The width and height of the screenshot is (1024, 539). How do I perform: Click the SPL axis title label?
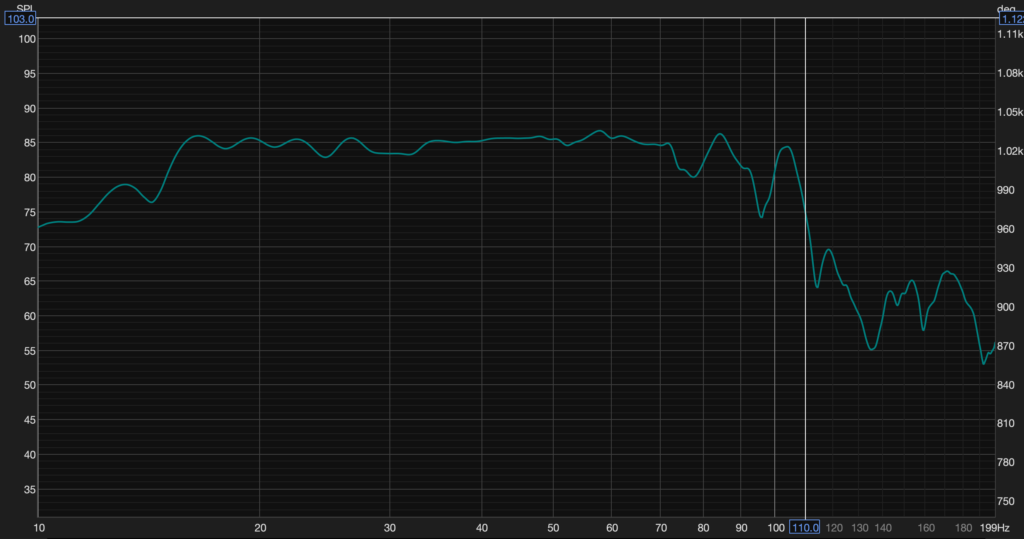(x=25, y=8)
